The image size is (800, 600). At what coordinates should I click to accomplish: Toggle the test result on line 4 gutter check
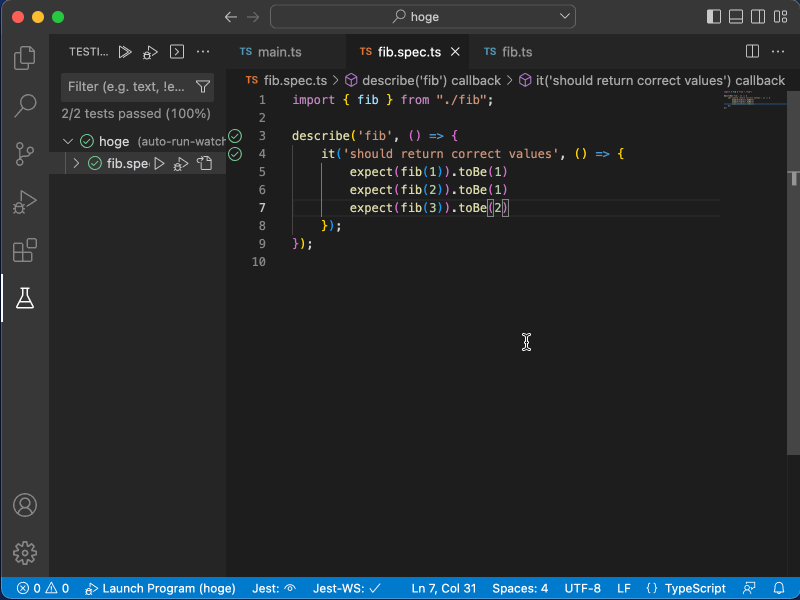click(x=235, y=154)
